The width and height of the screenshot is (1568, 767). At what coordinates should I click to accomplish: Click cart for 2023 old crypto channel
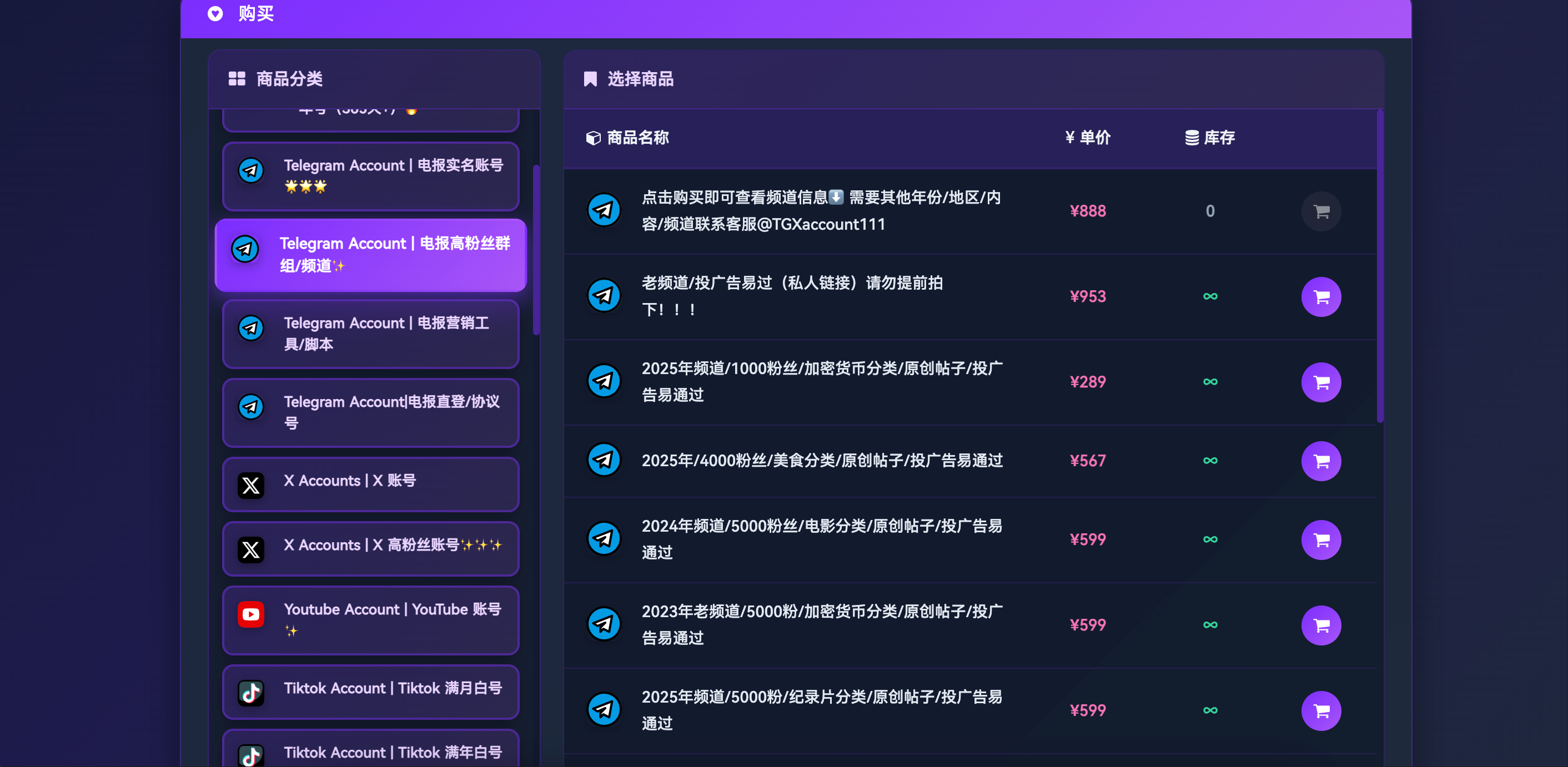point(1320,625)
